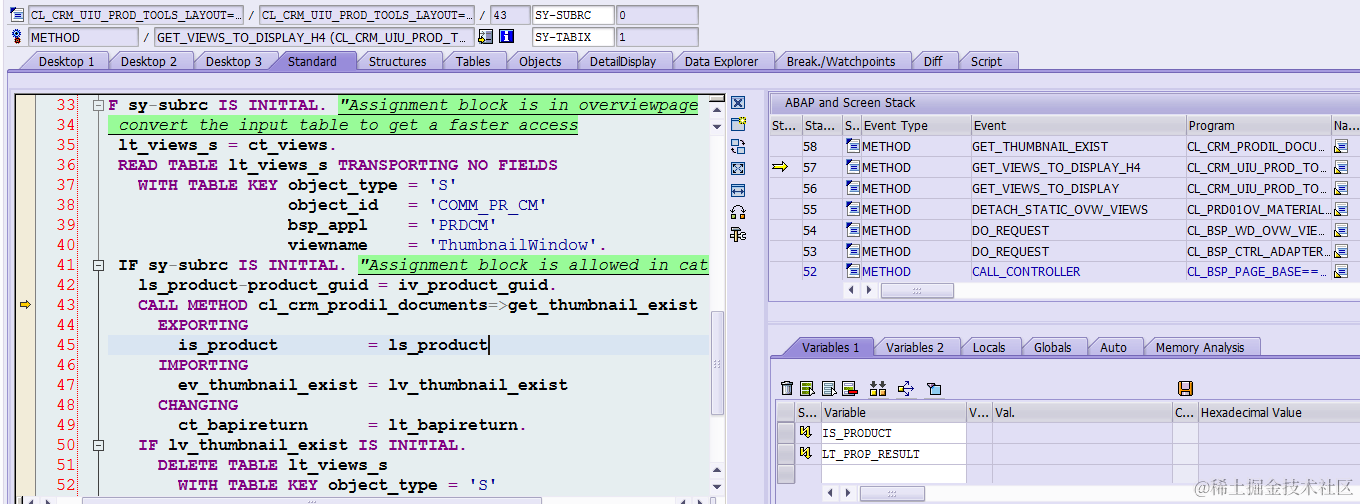Open the Script tab
This screenshot has width=1360, height=504.
tap(986, 62)
